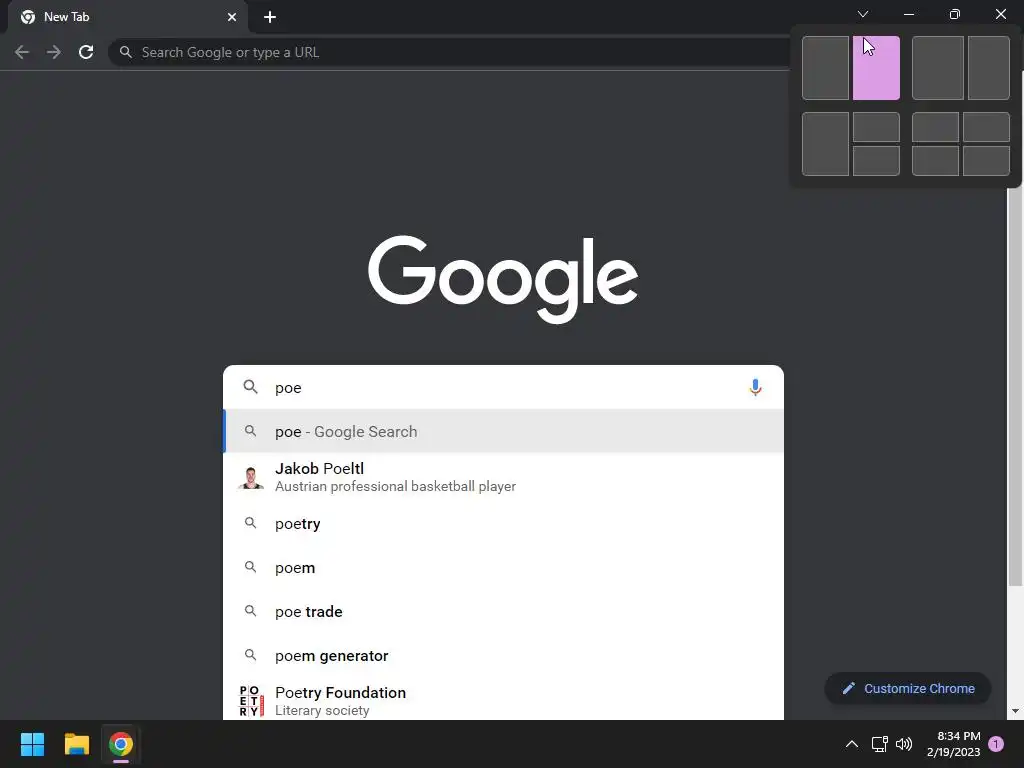Open notification center badge

click(x=996, y=744)
